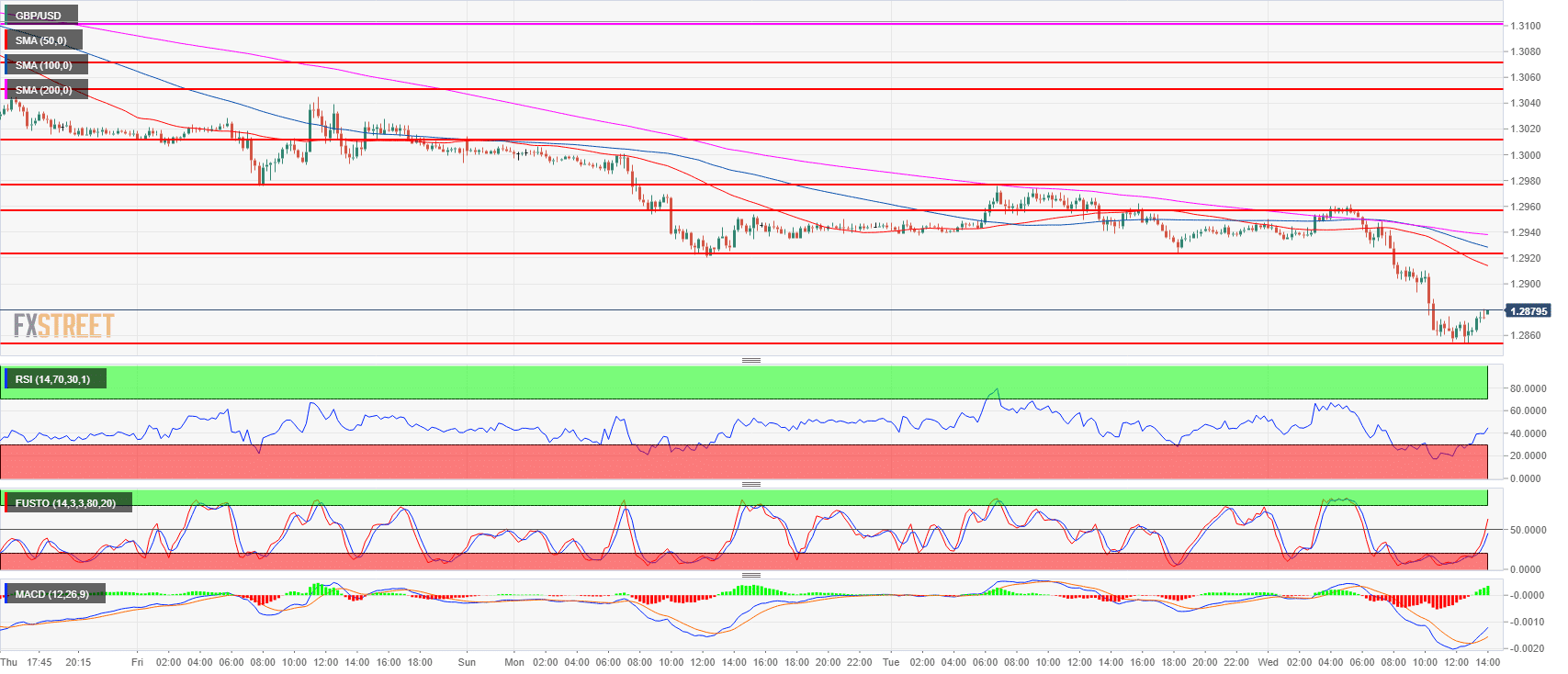The height and width of the screenshot is (674, 1568).
Task: Click the 1.2940 price axis value
Action: click(x=1526, y=232)
